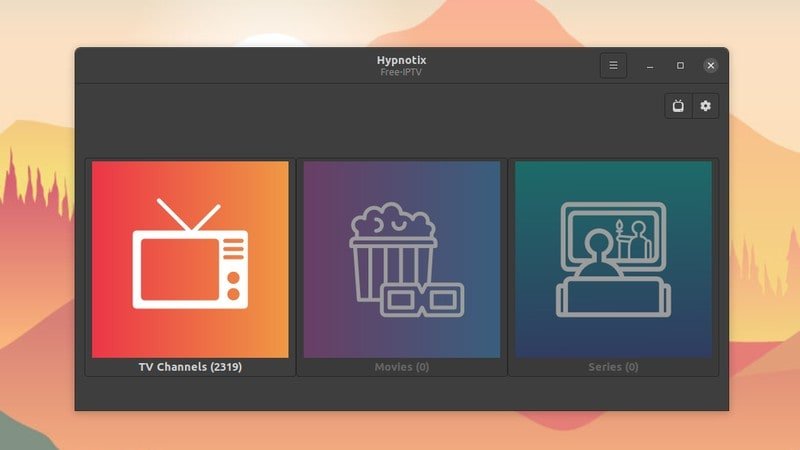800x450 pixels.
Task: Open the hamburger menu in the header bar
Action: [613, 66]
